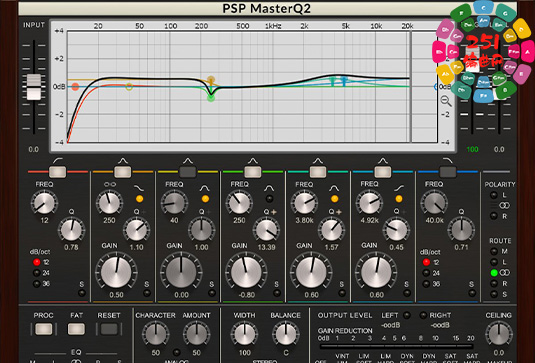The height and width of the screenshot is (363, 535).
Task: Click the low shelf shape icon in orange band
Action: tap(139, 188)
